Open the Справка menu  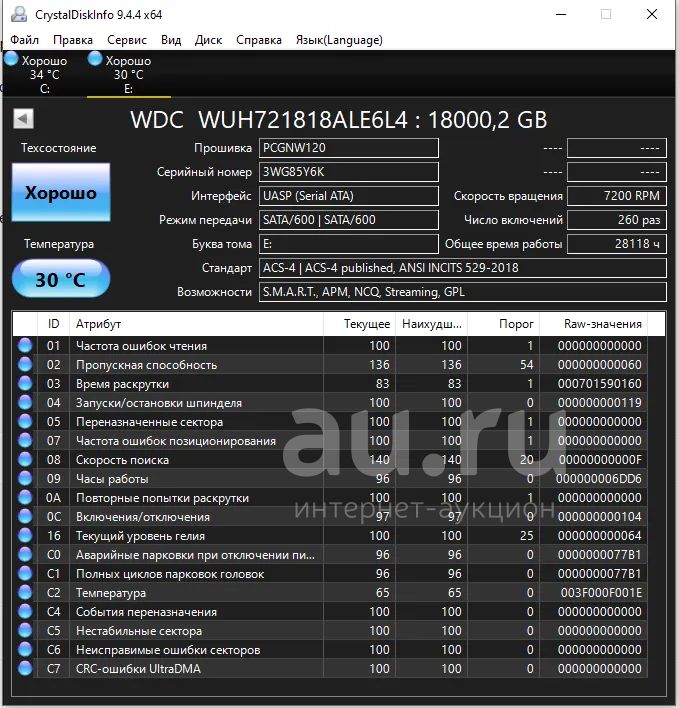pos(259,40)
